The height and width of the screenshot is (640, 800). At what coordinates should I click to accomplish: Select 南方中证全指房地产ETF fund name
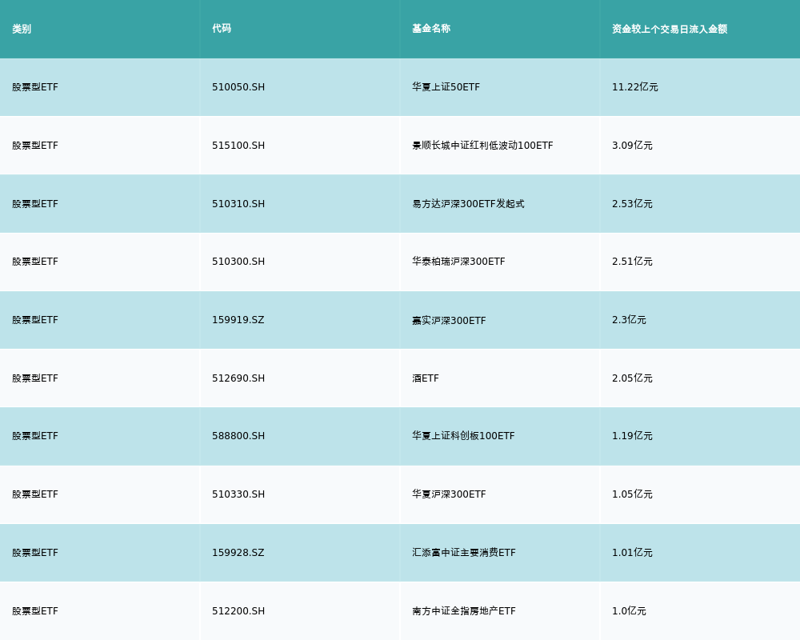(464, 611)
